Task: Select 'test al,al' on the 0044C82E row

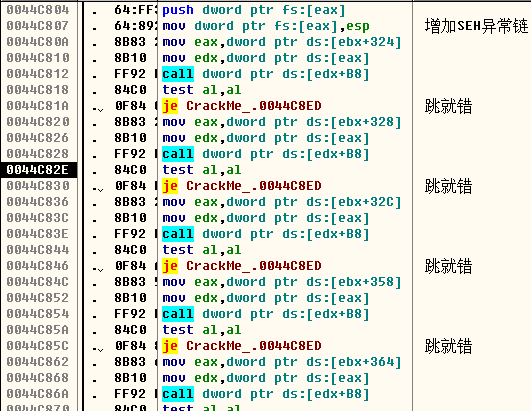Action: 202,170
